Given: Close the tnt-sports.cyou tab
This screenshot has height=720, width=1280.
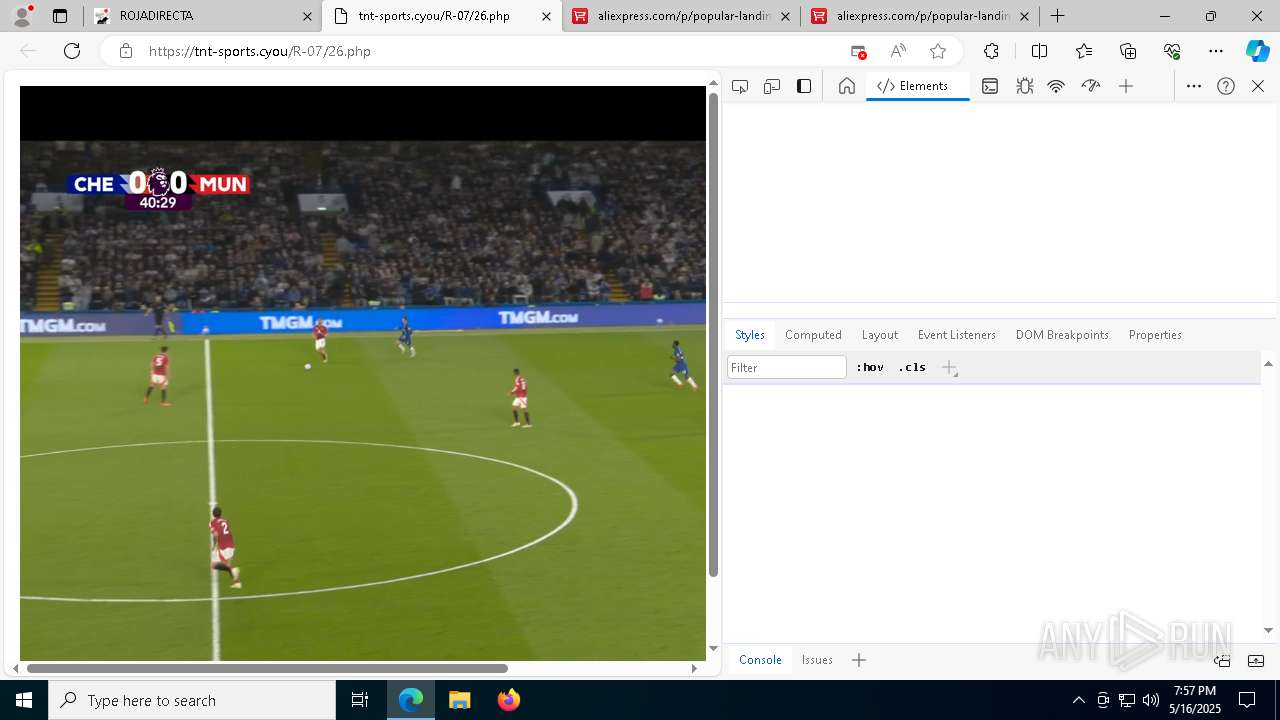Looking at the screenshot, I should point(546,16).
